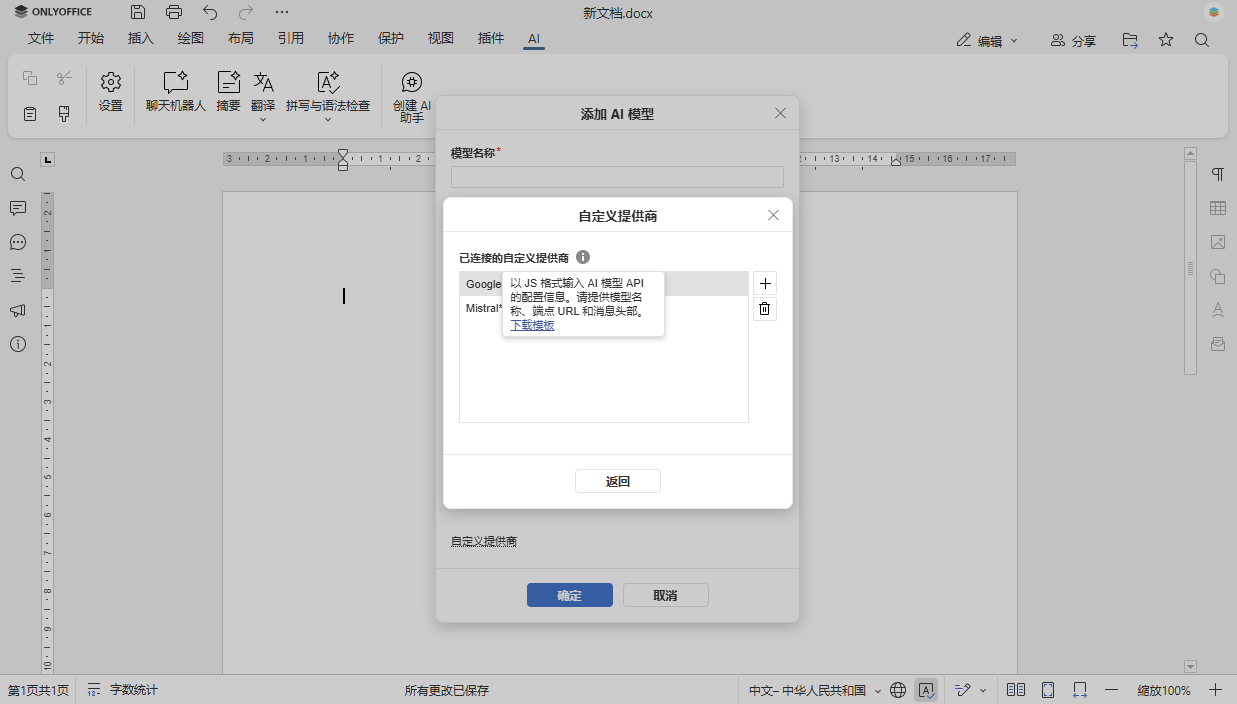Open the 文件 menu tab
The image size is (1237, 704).
[x=41, y=38]
